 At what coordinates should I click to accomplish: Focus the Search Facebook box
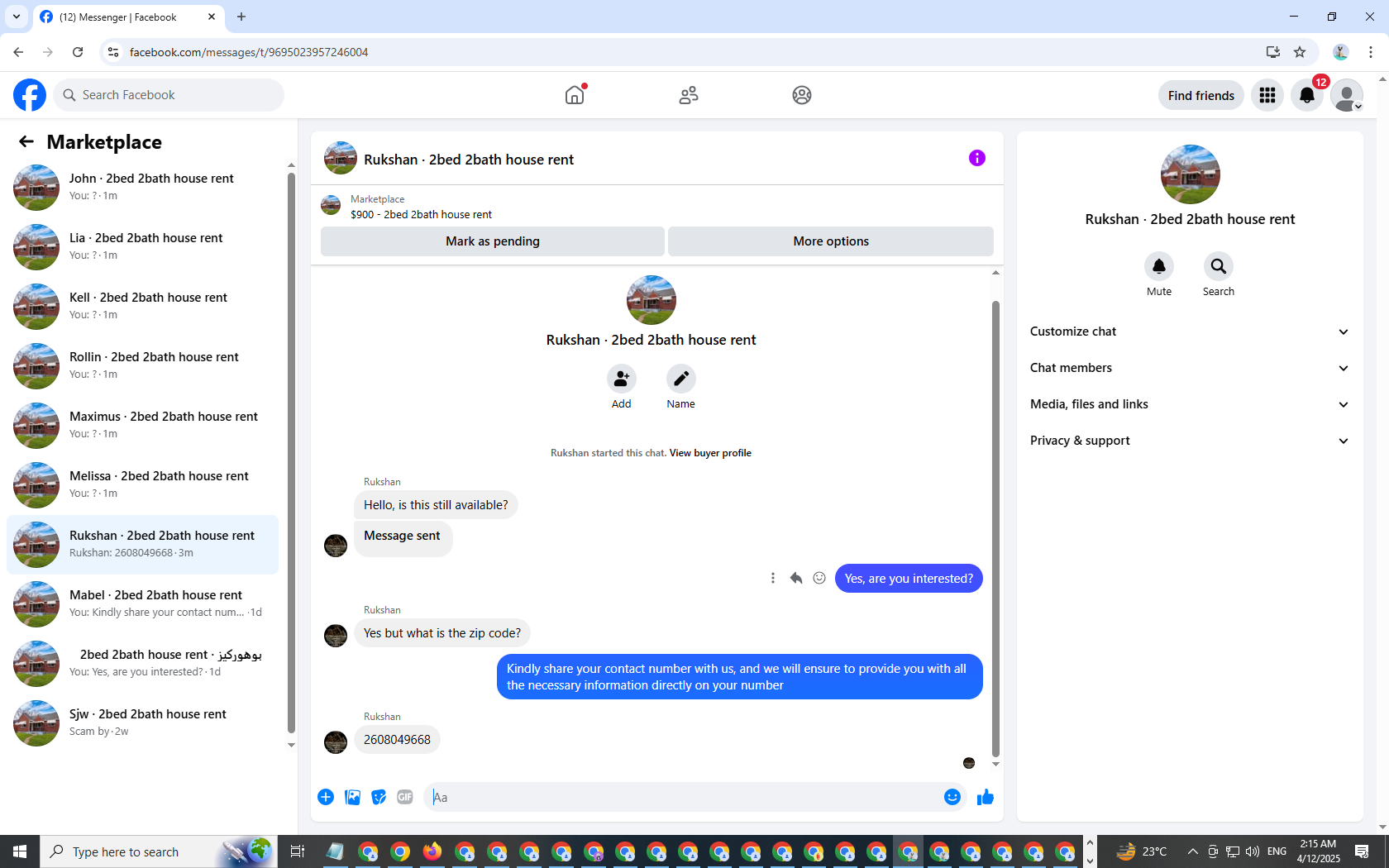pos(169,95)
